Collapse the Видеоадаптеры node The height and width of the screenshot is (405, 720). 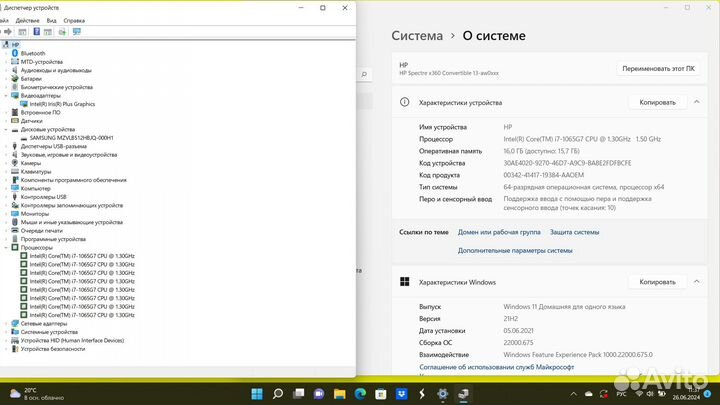[6, 96]
